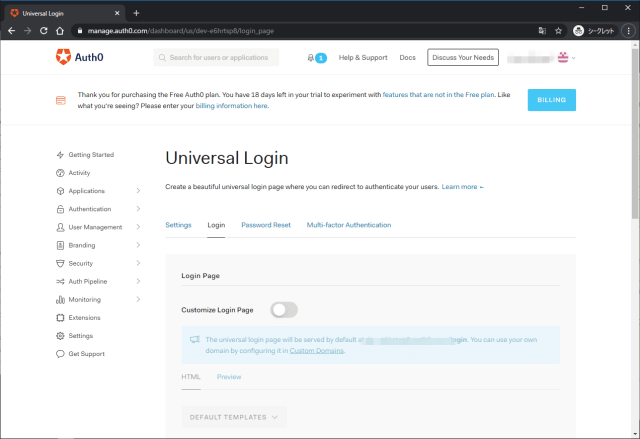The height and width of the screenshot is (439, 640).
Task: Click the browser back arrow
Action: [11, 31]
